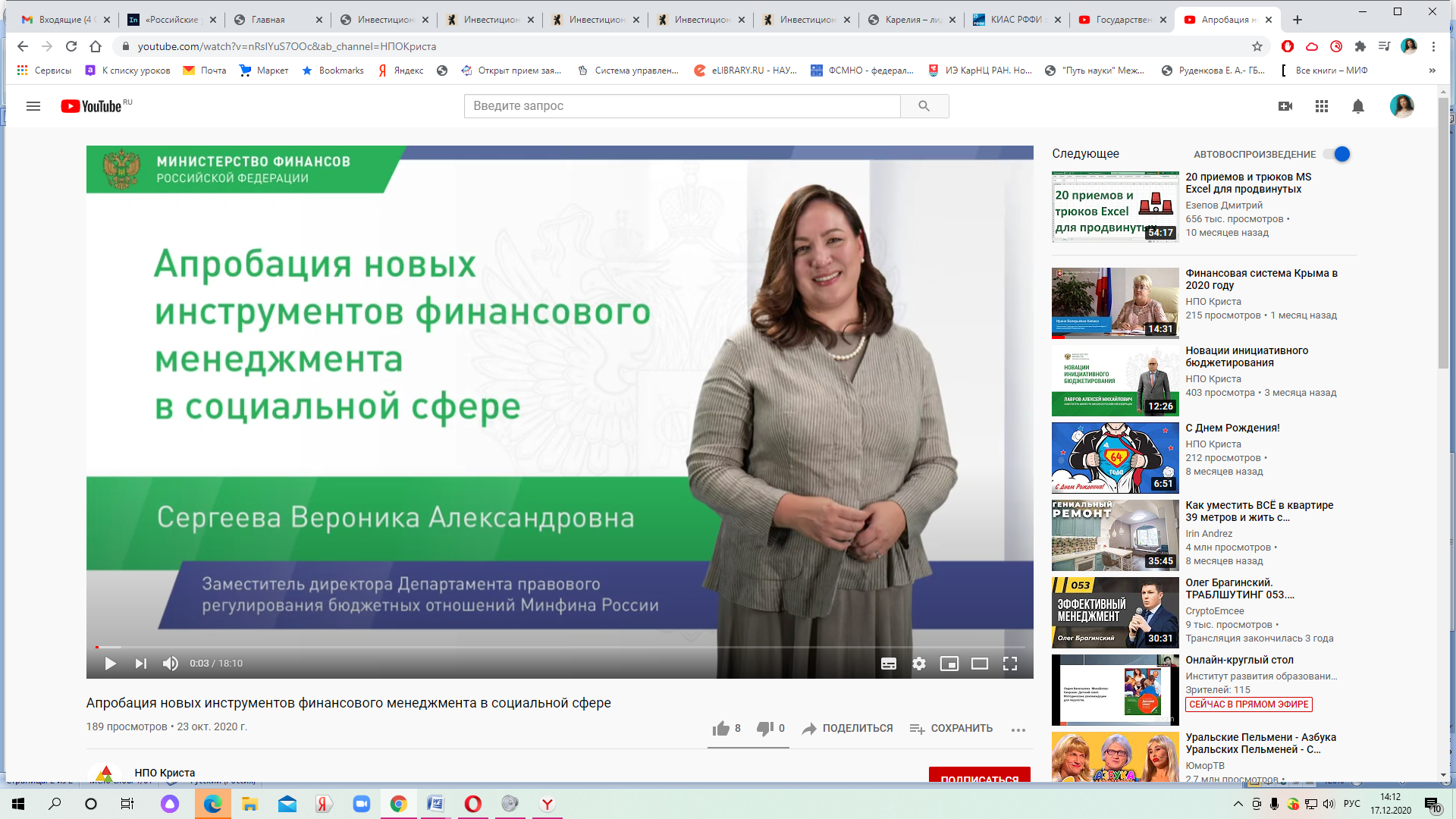Toggle subtitles in the video player
This screenshot has width=1456, height=819.
pos(889,664)
